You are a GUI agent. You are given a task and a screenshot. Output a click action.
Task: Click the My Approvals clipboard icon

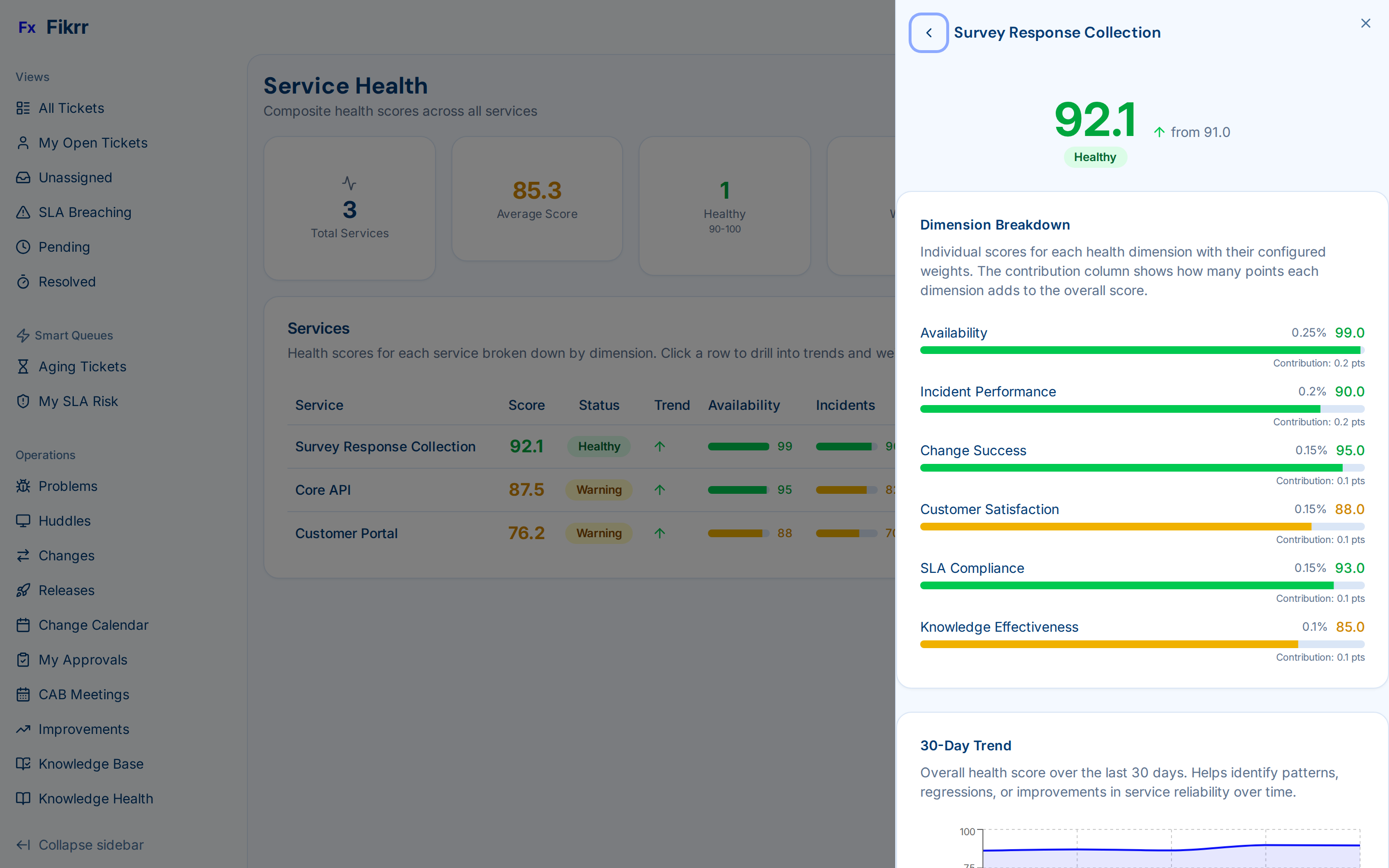pyautogui.click(x=23, y=660)
